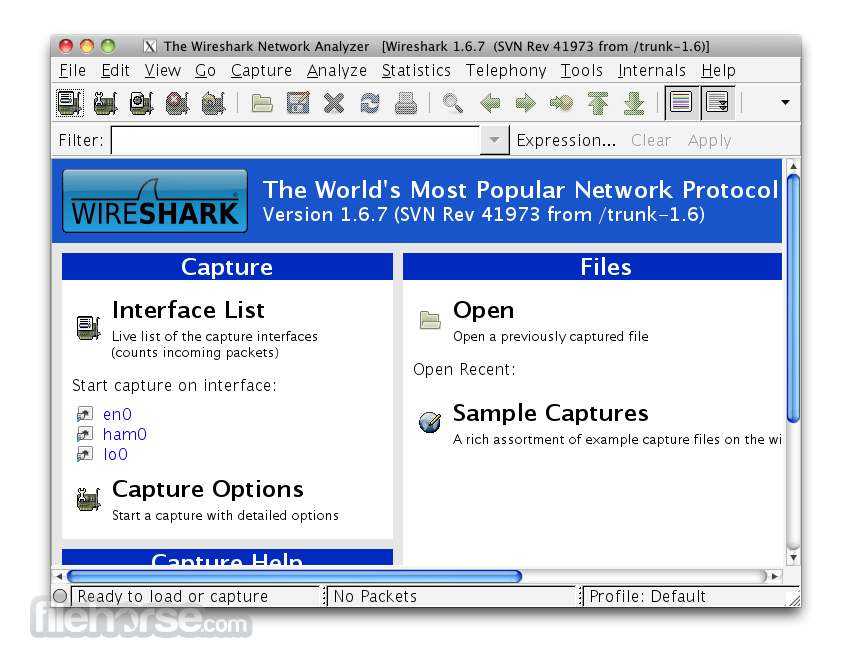Open capture options from the toolbar

click(x=105, y=103)
